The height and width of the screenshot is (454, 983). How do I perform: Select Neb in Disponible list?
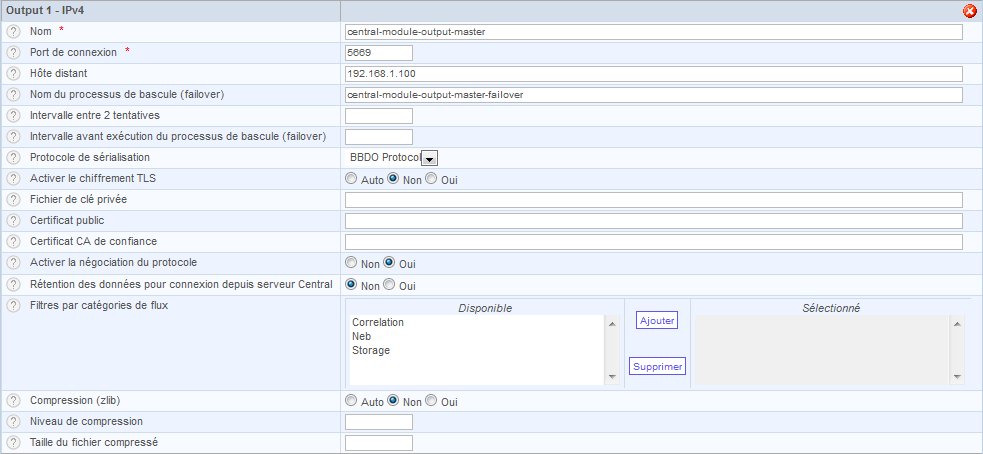(362, 336)
